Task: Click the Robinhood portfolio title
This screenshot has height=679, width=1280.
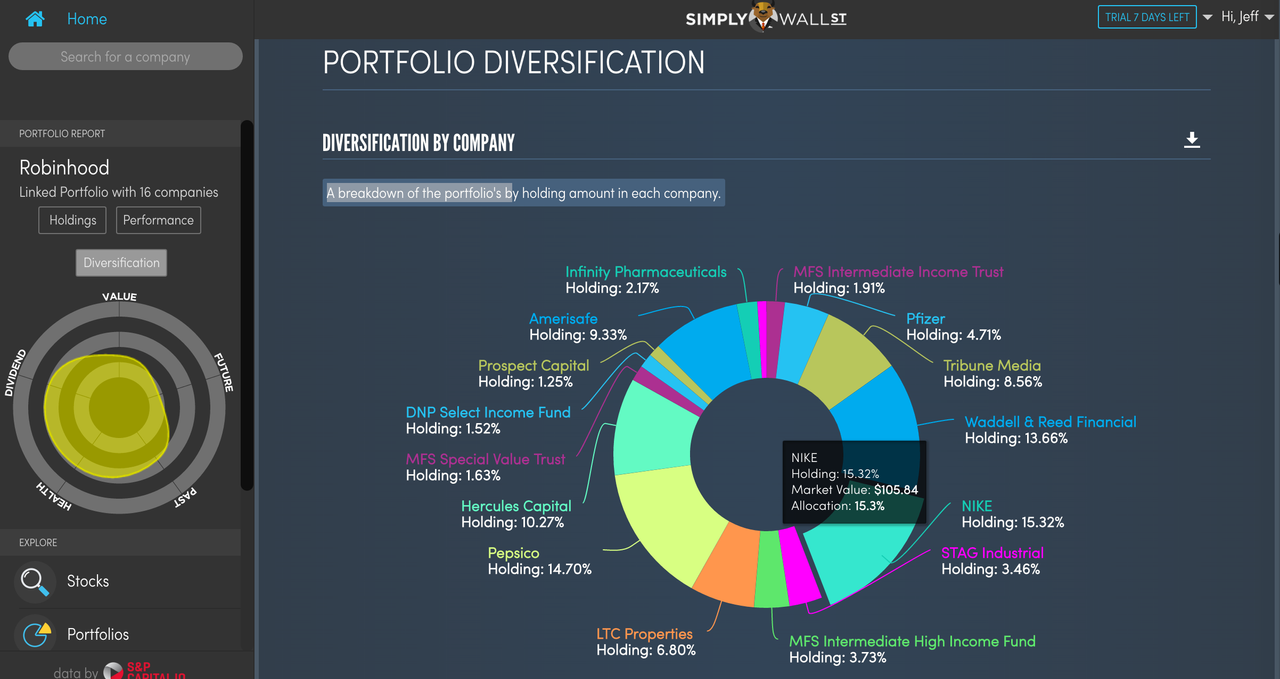Action: point(64,167)
